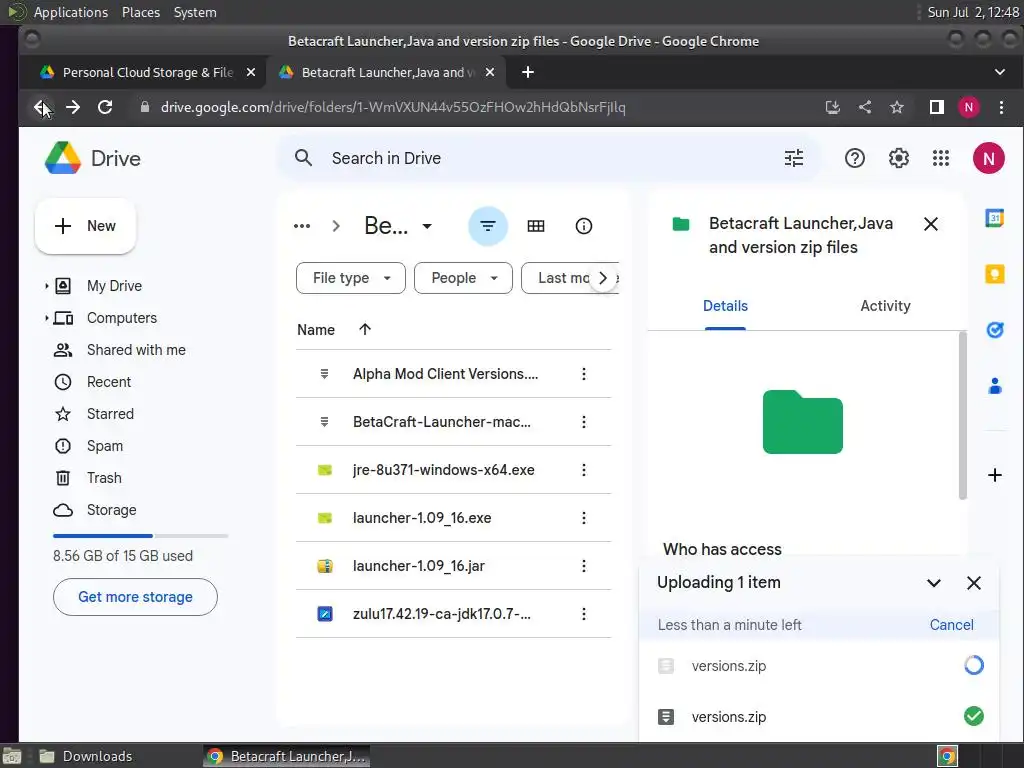Click Get more storage

click(x=135, y=597)
